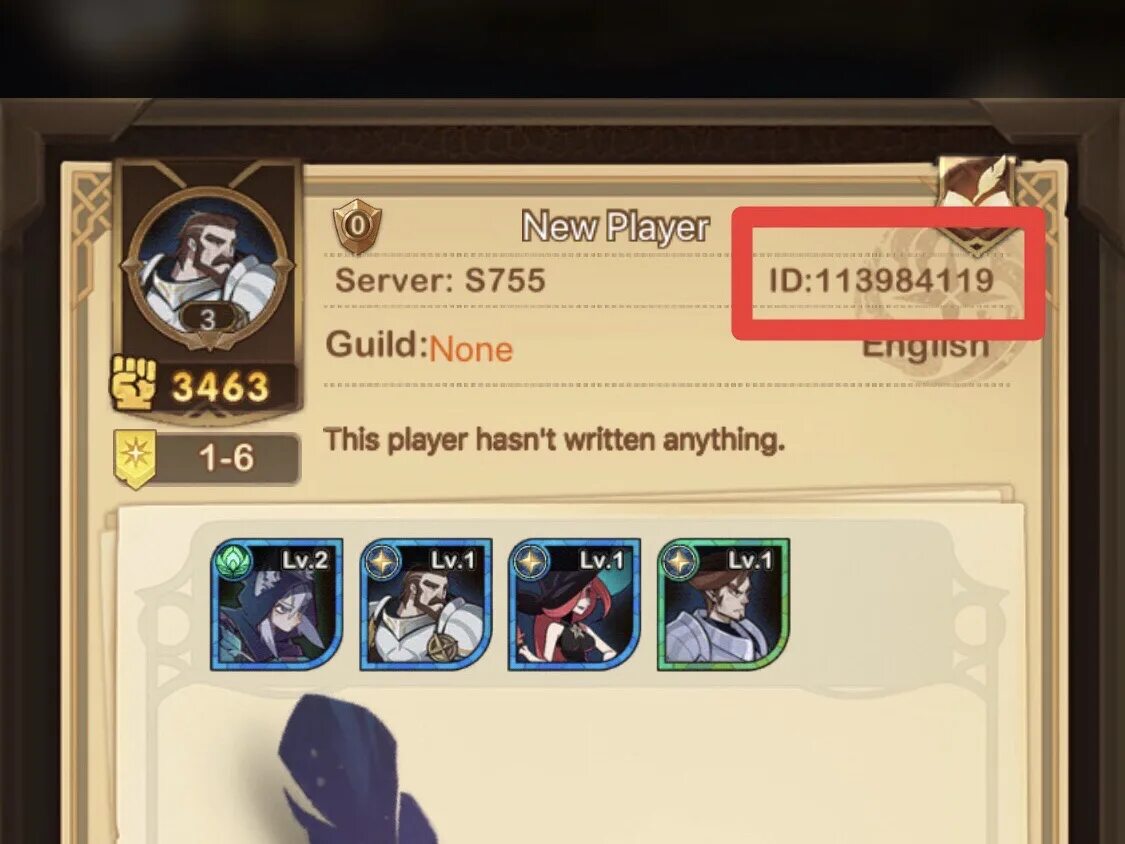The height and width of the screenshot is (844, 1125).
Task: Click the 1-6 campaign progress label
Action: tap(226, 458)
